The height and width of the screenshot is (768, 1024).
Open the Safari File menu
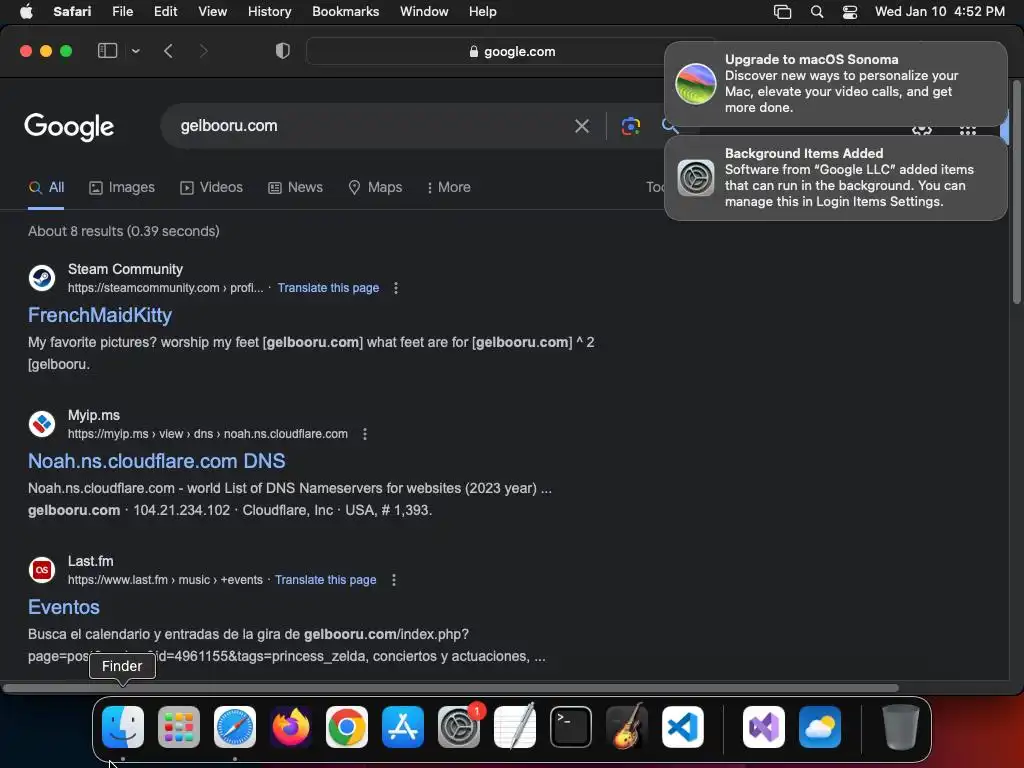tap(123, 12)
